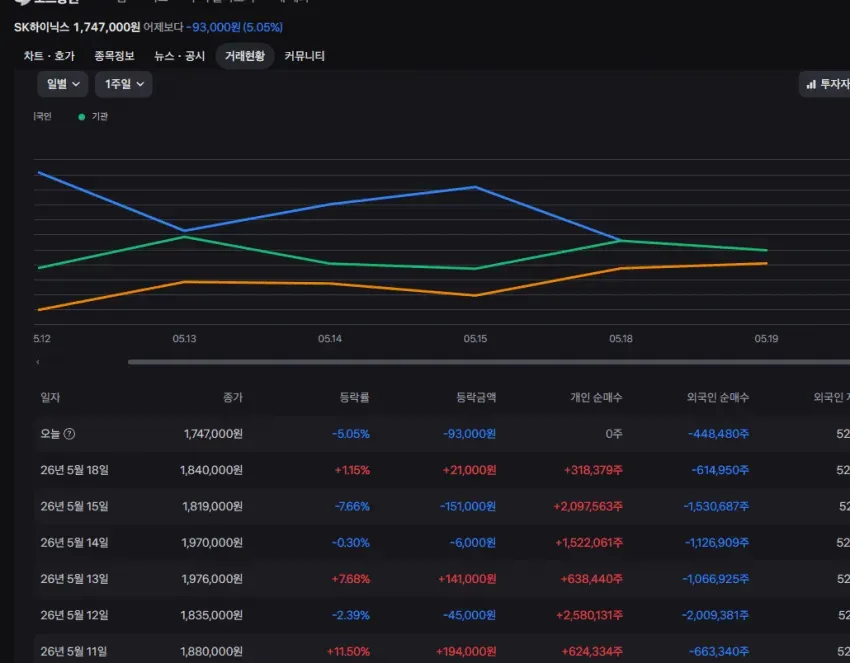Select the 26년 5월 12일 row date
The image size is (850, 663).
[74, 615]
